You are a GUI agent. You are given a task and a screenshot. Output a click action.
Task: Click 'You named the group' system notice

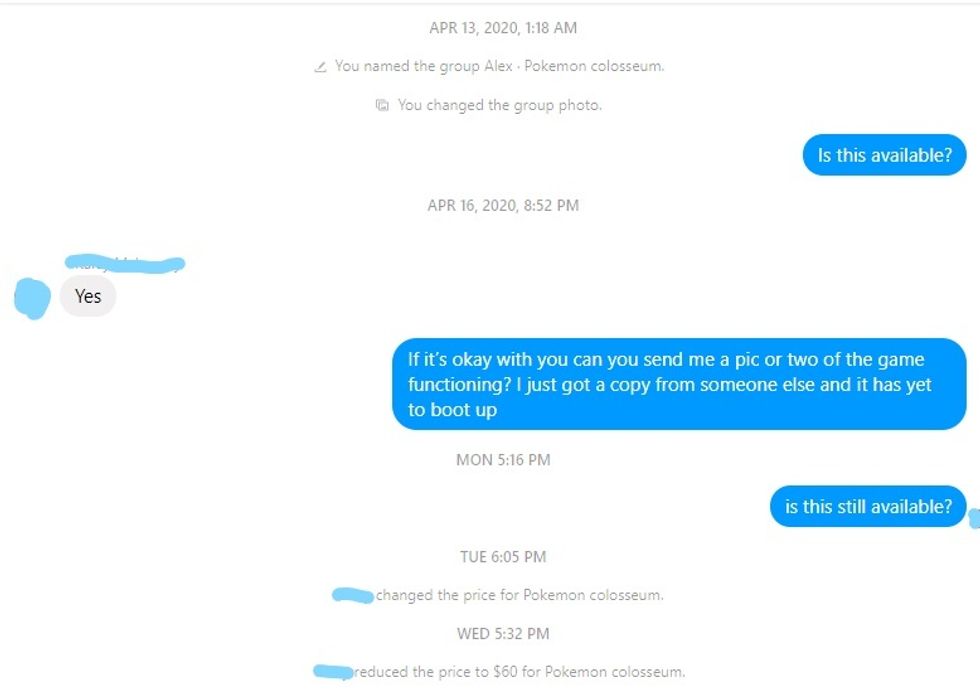click(x=499, y=66)
